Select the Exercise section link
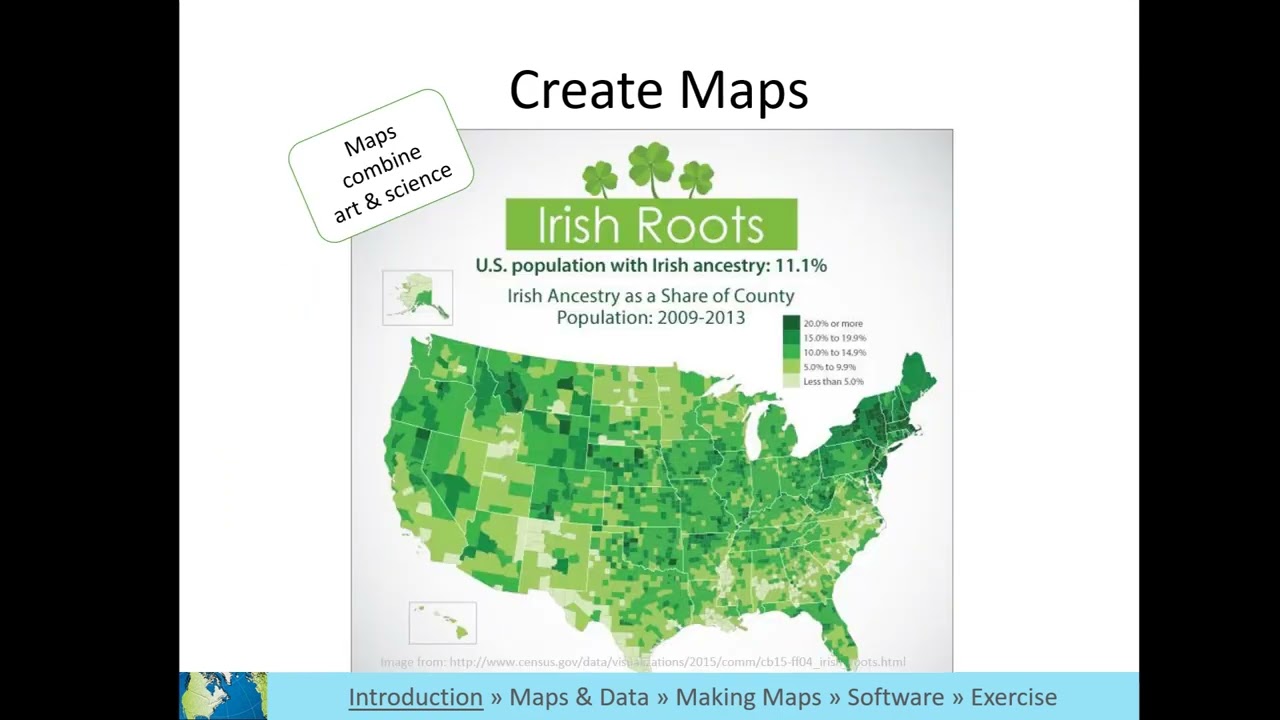 tap(1013, 697)
